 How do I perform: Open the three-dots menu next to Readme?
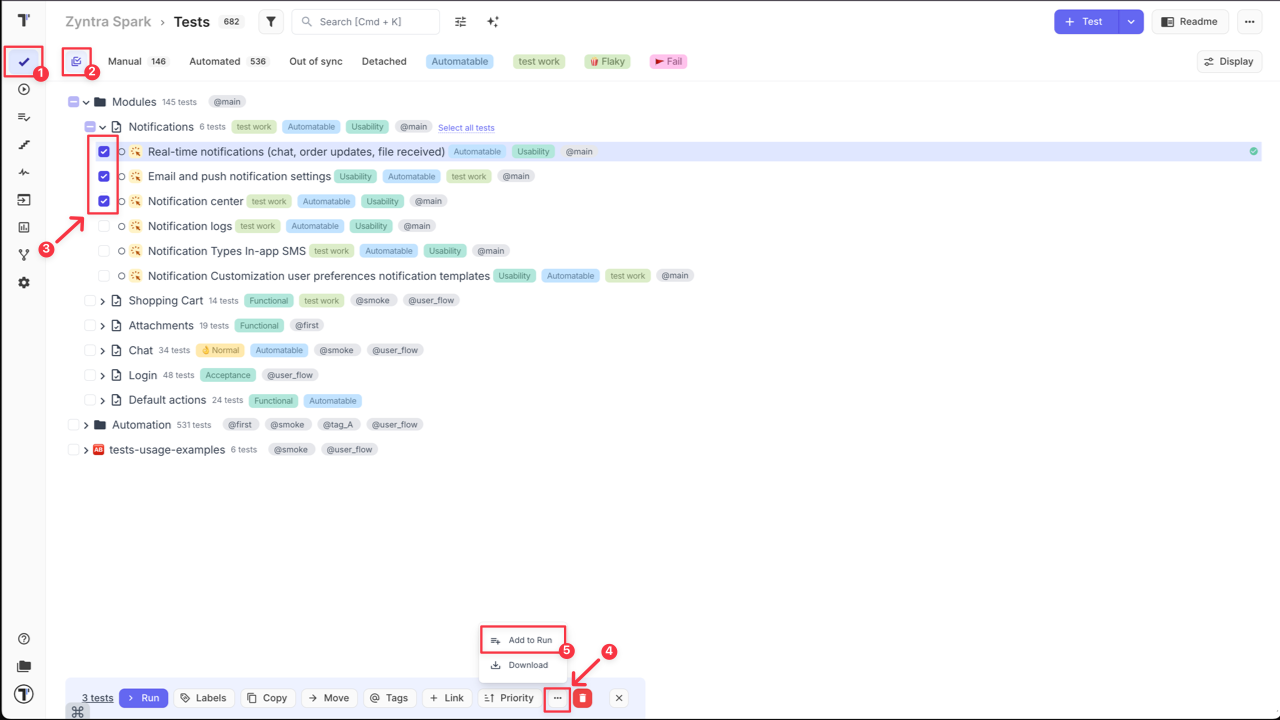click(1249, 21)
